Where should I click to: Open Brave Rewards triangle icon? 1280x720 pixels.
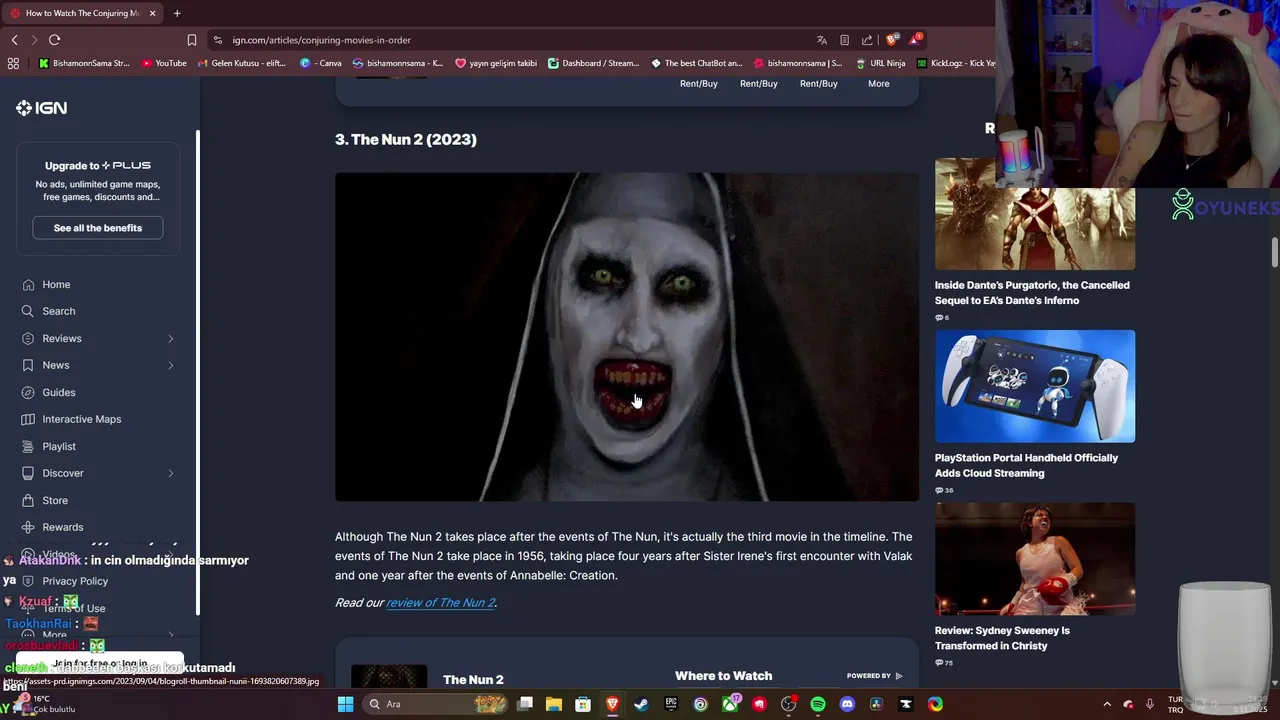pyautogui.click(x=915, y=40)
